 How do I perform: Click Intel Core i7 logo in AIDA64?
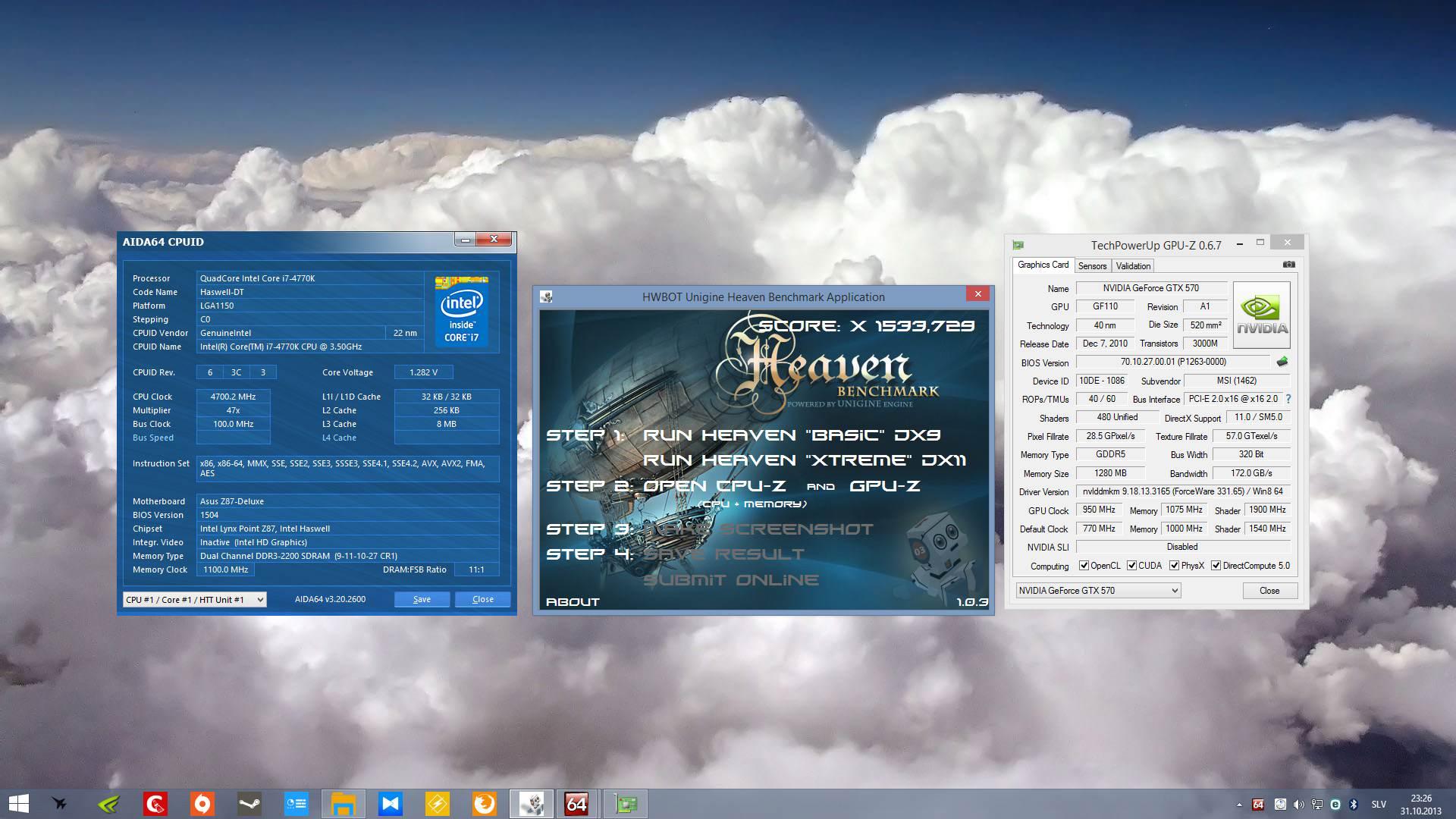pos(462,311)
